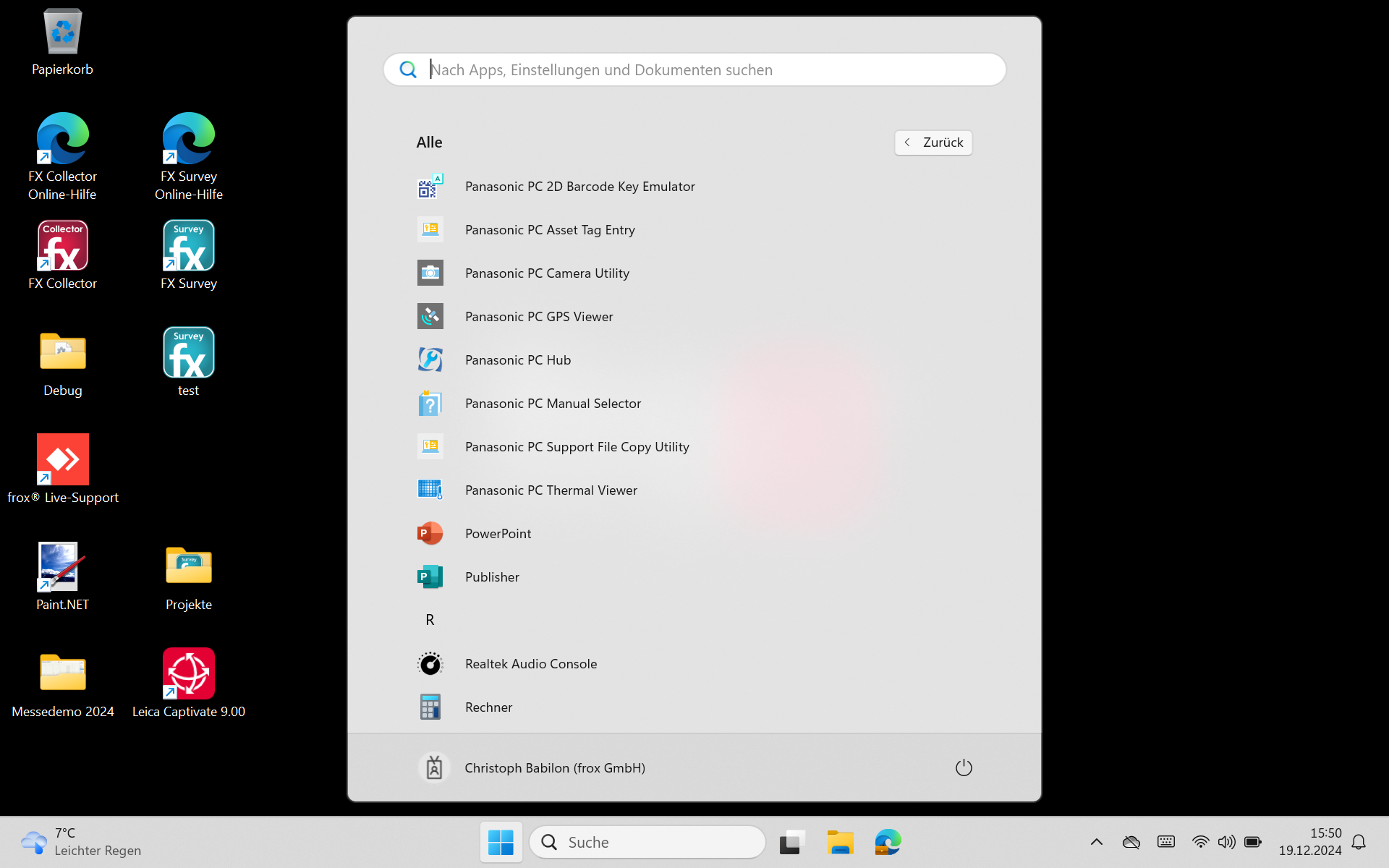Open Realtek Audio Console

(530, 663)
